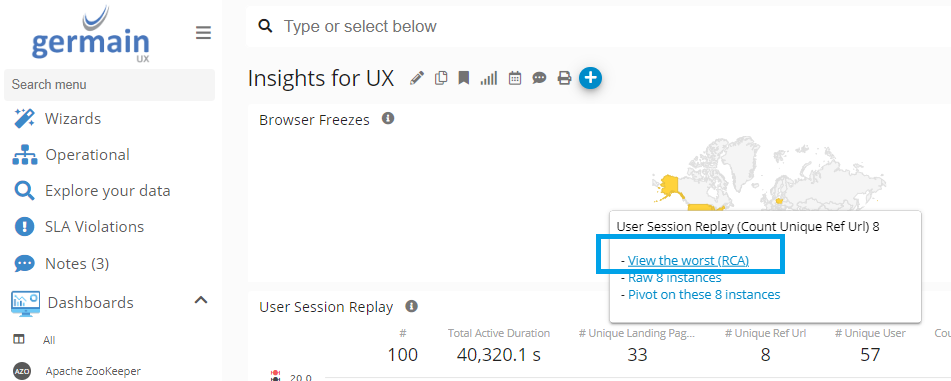Show User Session Replay info icon
This screenshot has height=381, width=951.
pyautogui.click(x=411, y=306)
